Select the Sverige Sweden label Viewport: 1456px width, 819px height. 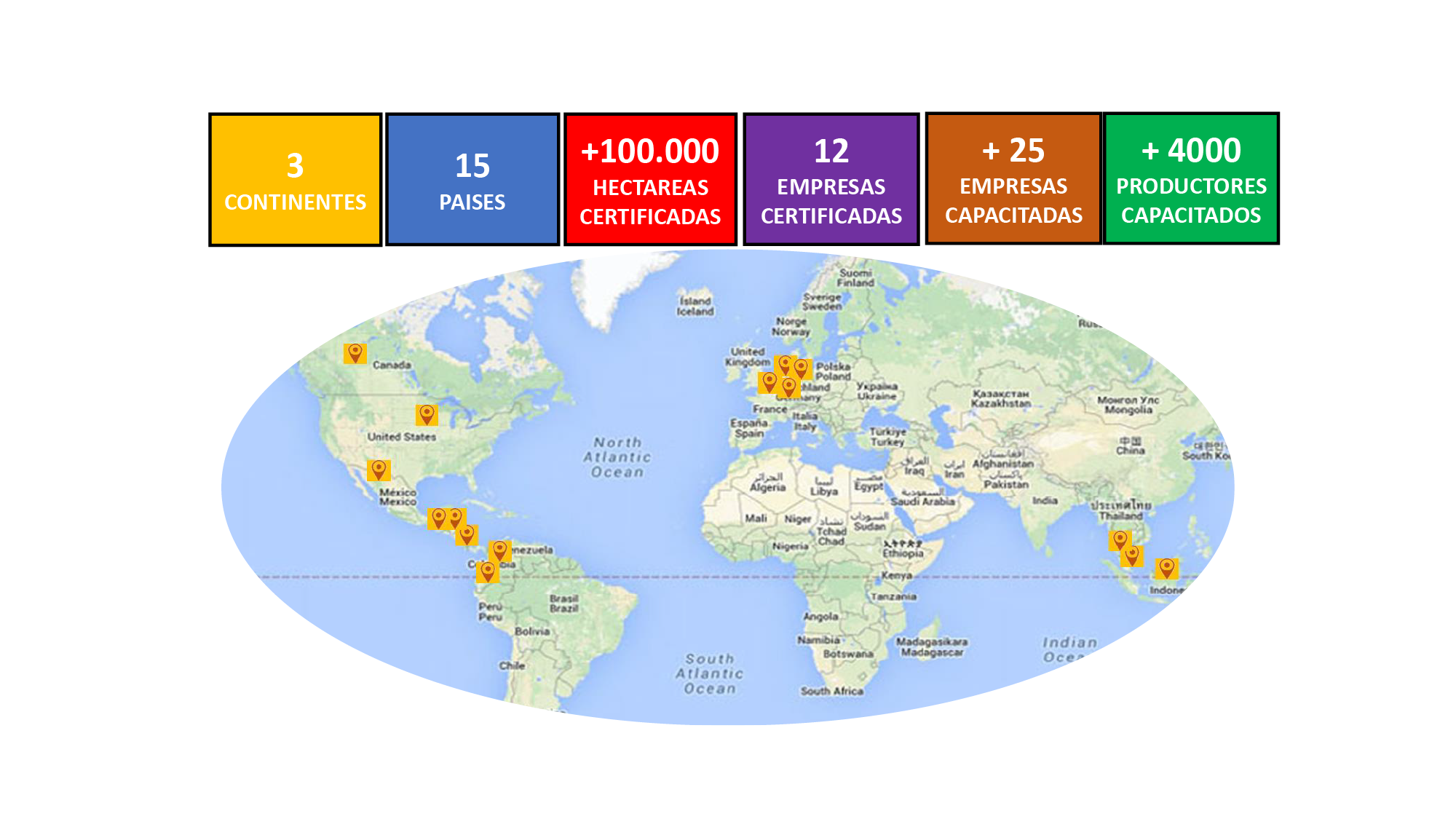(x=822, y=302)
